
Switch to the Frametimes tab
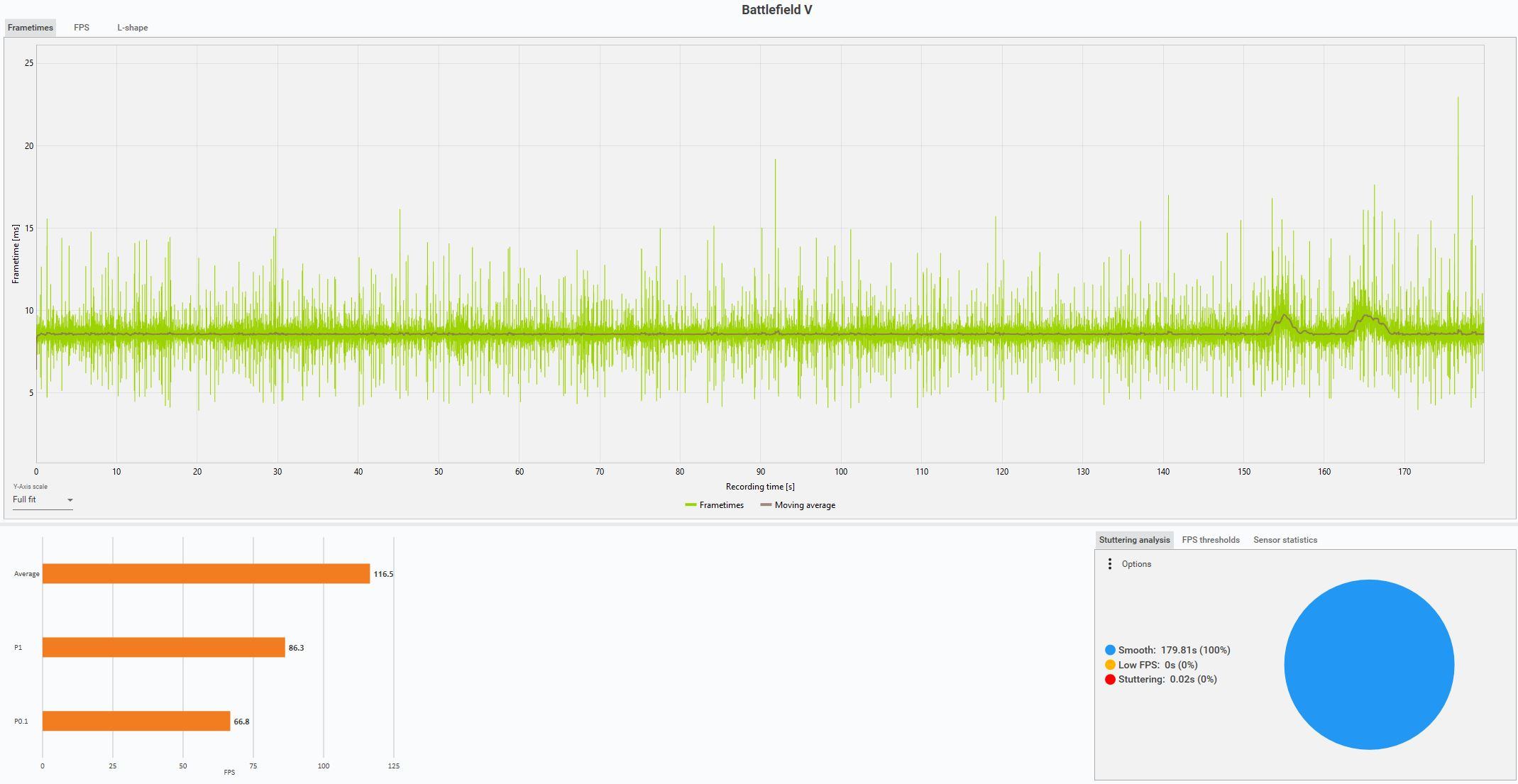(30, 28)
